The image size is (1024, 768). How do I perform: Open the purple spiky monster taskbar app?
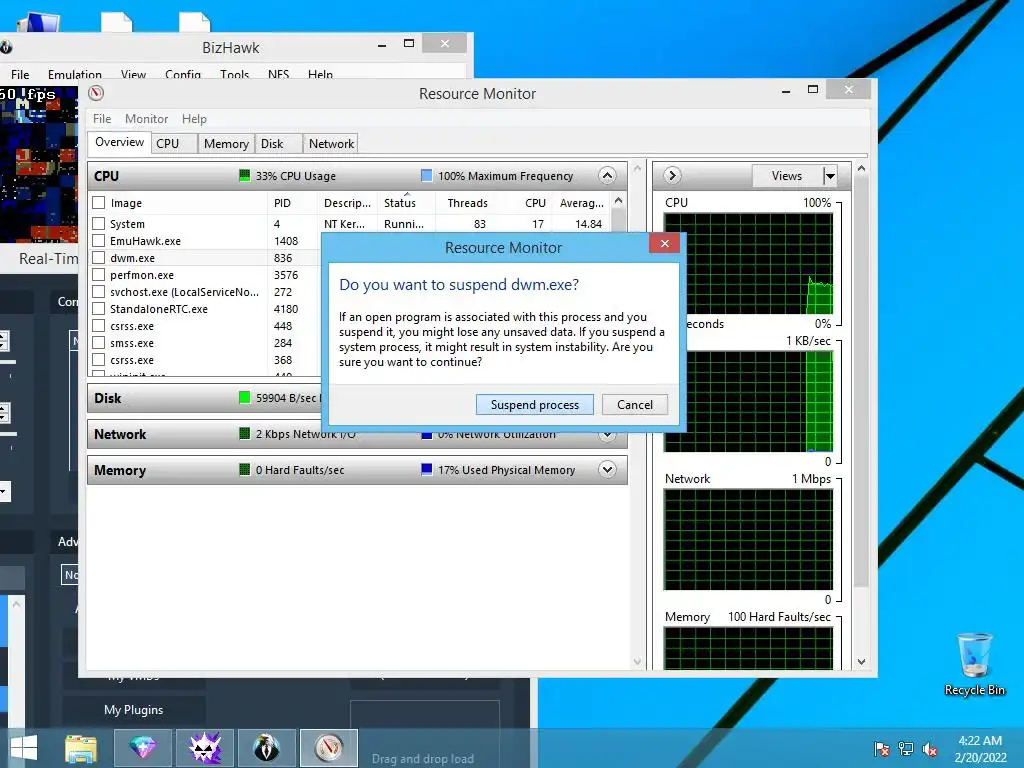pyautogui.click(x=205, y=748)
